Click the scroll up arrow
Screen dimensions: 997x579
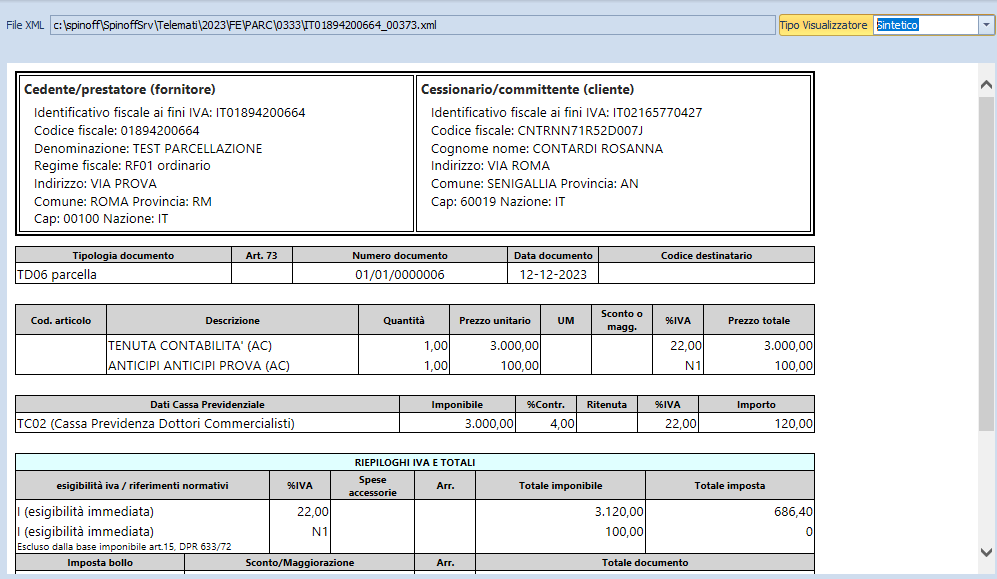(986, 85)
